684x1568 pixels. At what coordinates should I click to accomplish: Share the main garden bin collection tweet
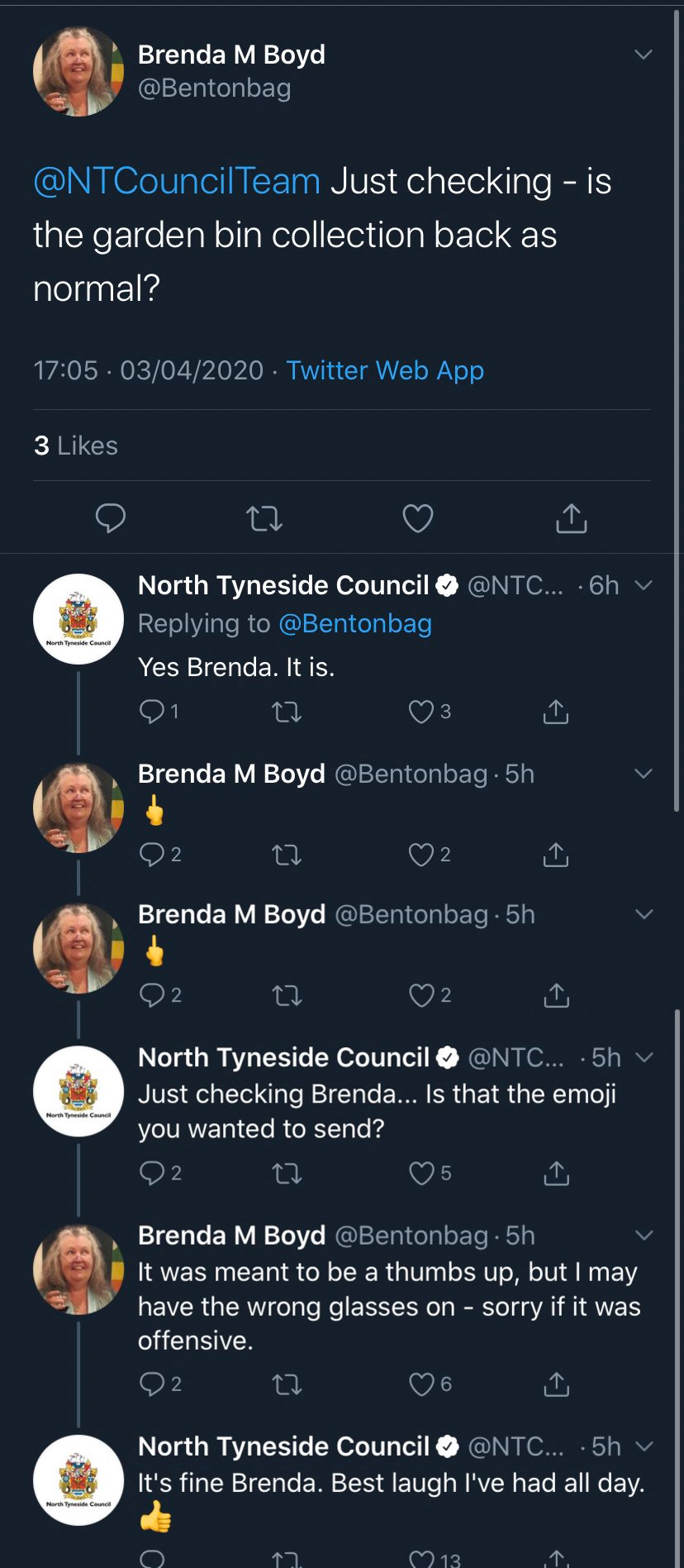(571, 518)
